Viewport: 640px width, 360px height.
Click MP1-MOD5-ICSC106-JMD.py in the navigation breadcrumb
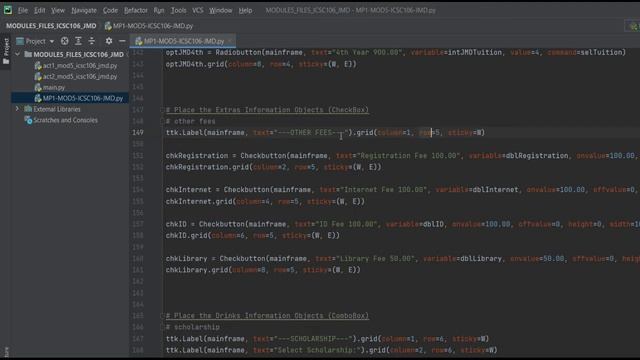click(x=149, y=26)
